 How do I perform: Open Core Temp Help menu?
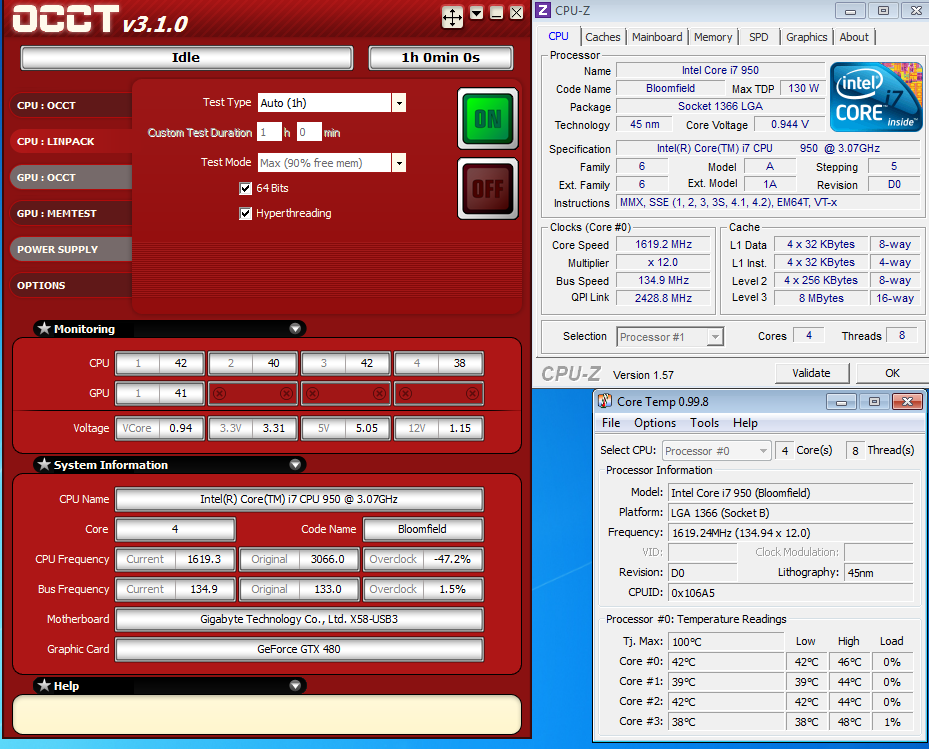pos(745,422)
